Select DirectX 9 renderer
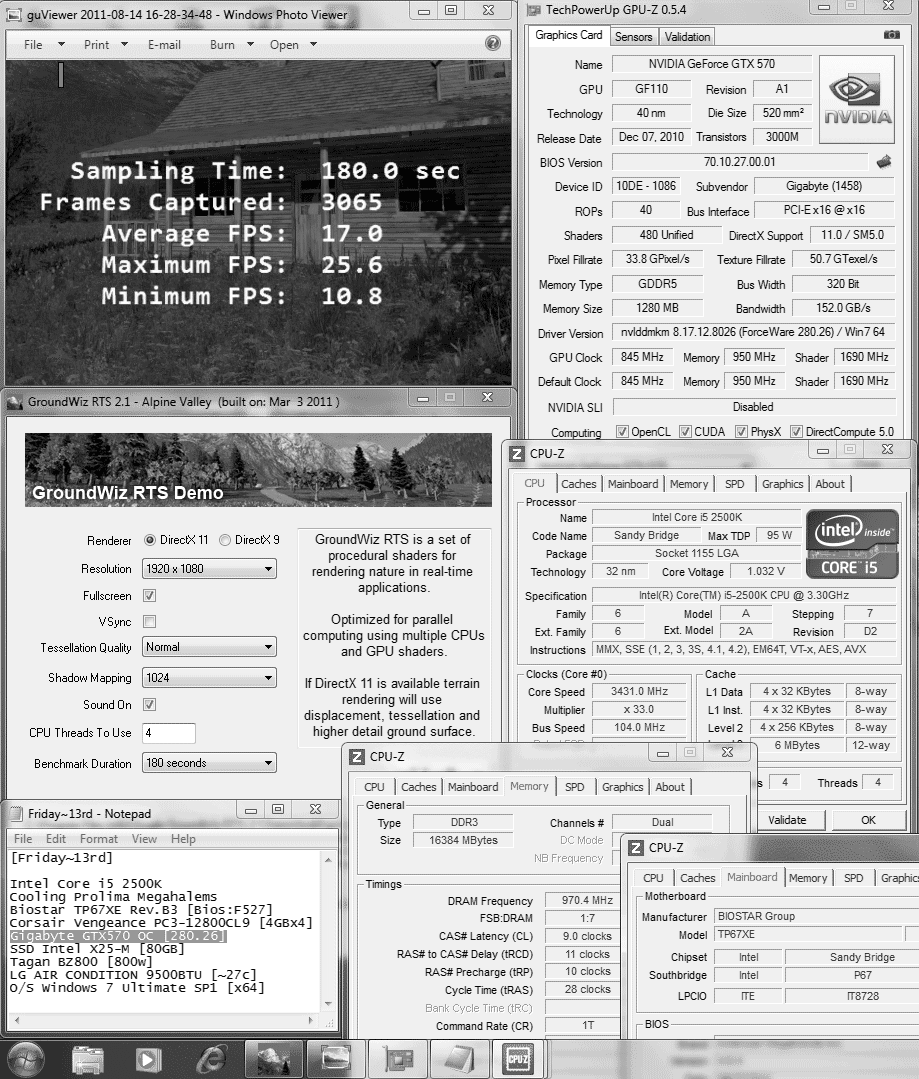 (x=224, y=540)
